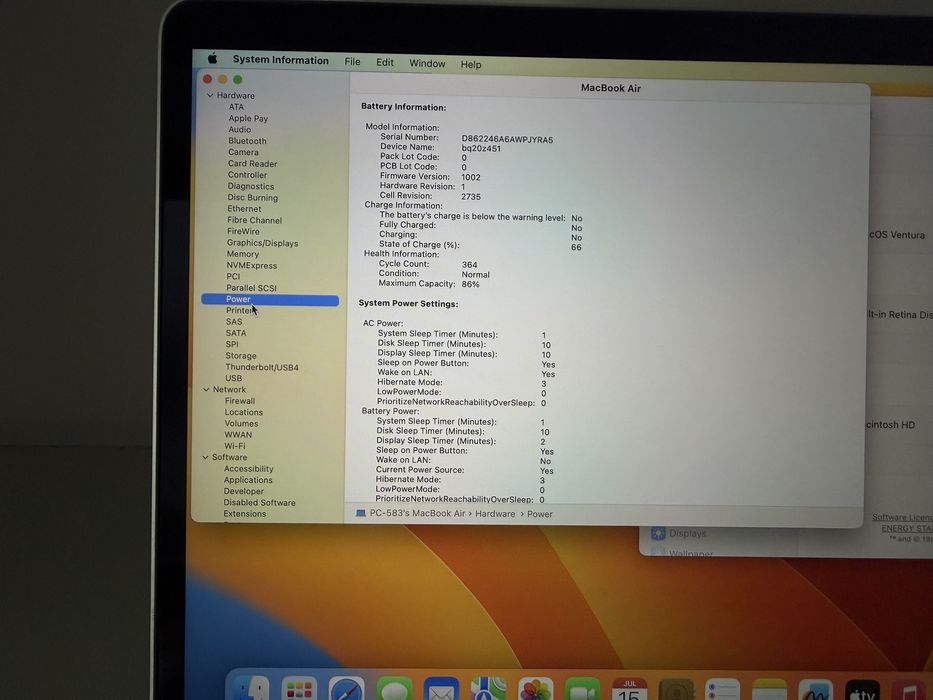Screen dimensions: 933x700
Task: Click the MacBook Air computer icon in path bar
Action: click(361, 513)
